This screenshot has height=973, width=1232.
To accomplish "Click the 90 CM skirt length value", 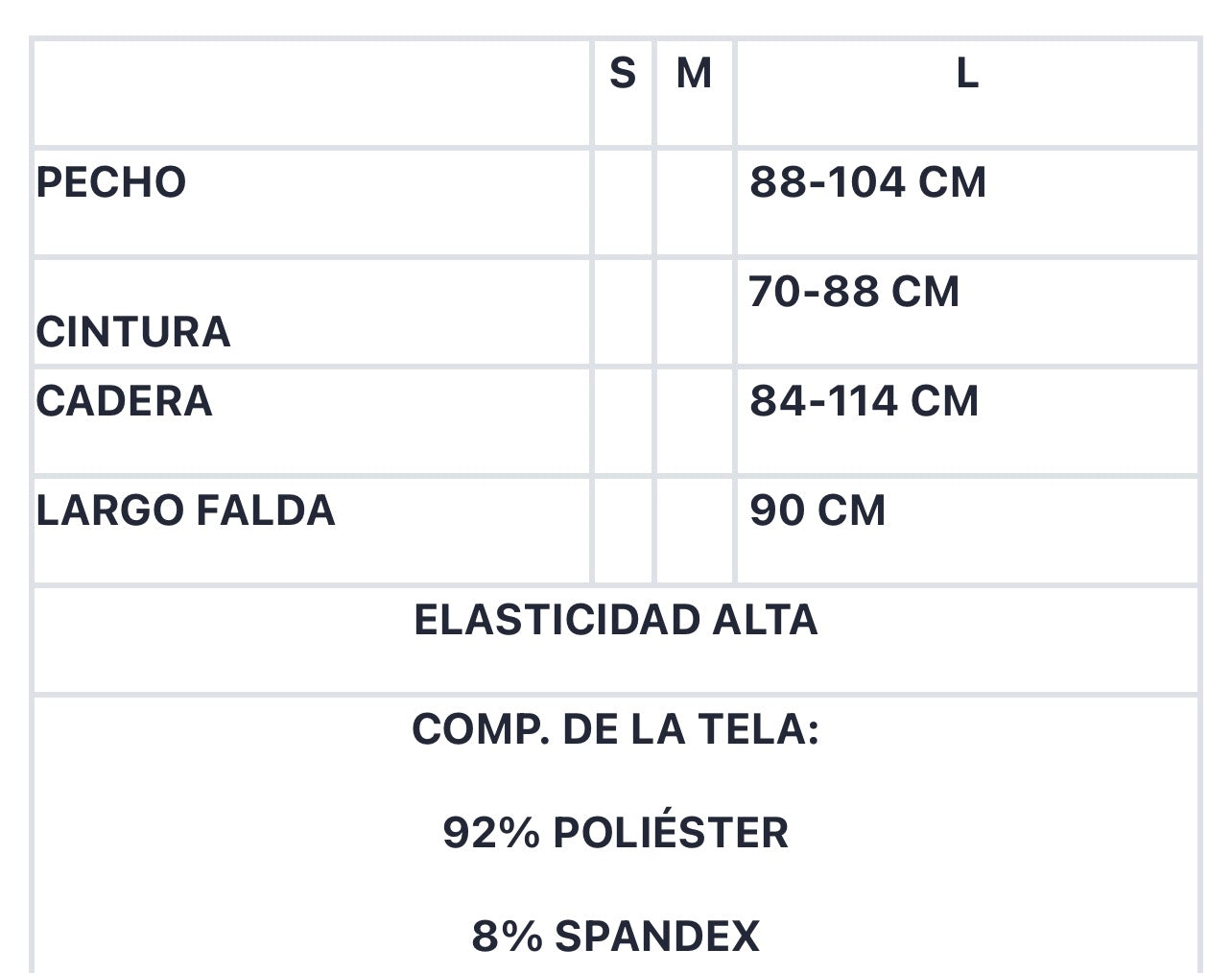I will 817,510.
